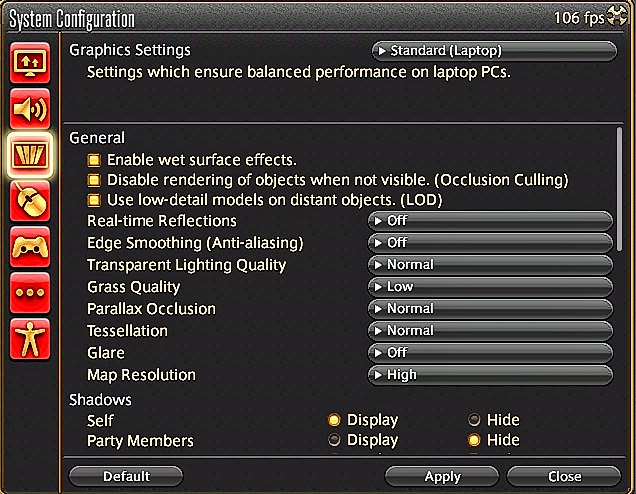Click the Default button
The width and height of the screenshot is (636, 494).
click(x=126, y=476)
